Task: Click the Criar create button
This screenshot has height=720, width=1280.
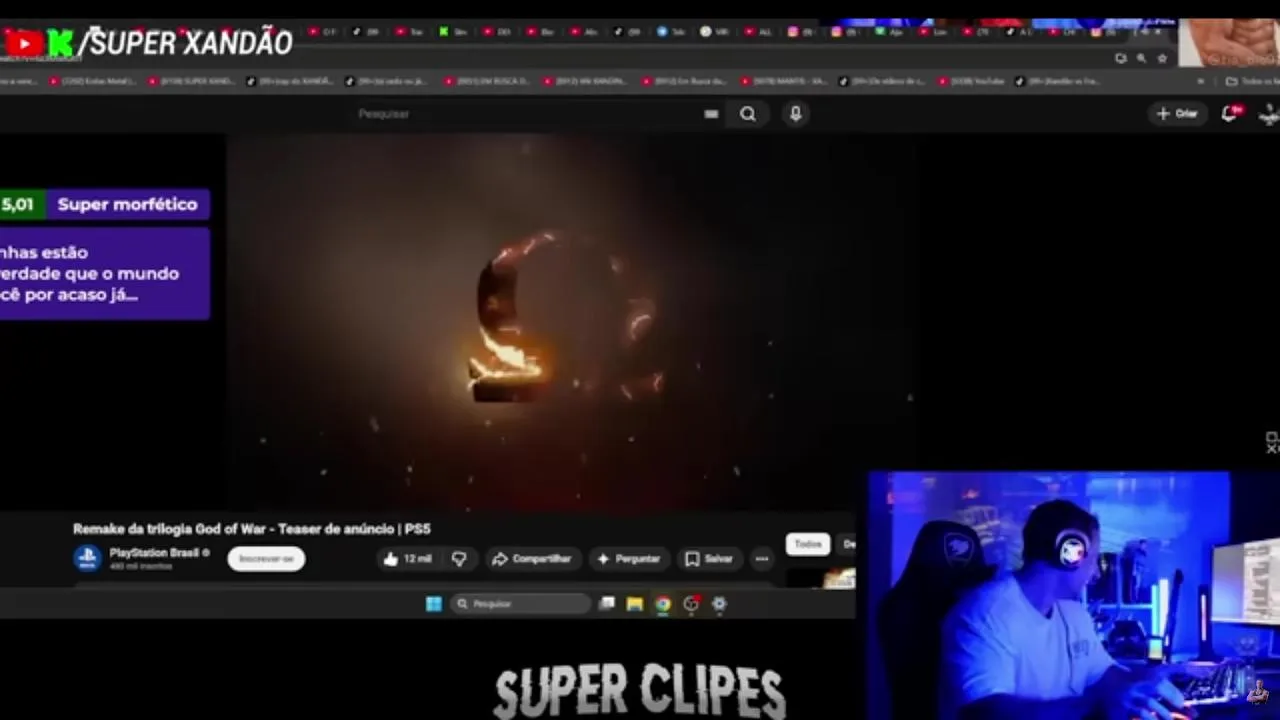Action: [1177, 113]
